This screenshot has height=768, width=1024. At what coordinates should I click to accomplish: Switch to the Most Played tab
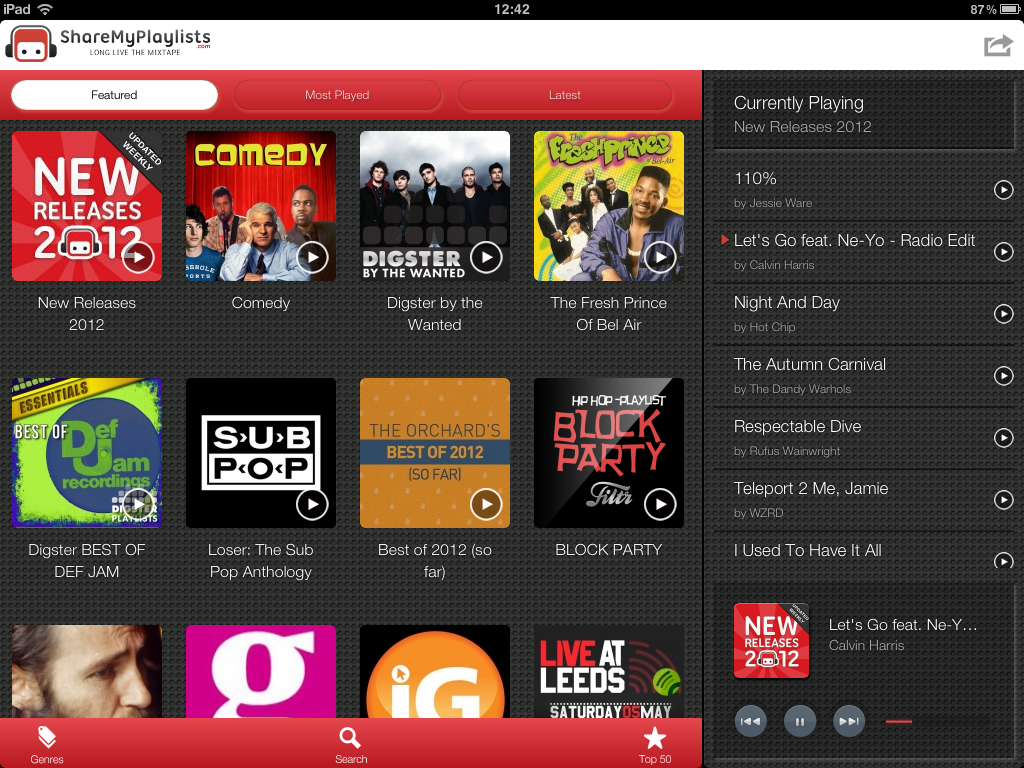click(337, 95)
